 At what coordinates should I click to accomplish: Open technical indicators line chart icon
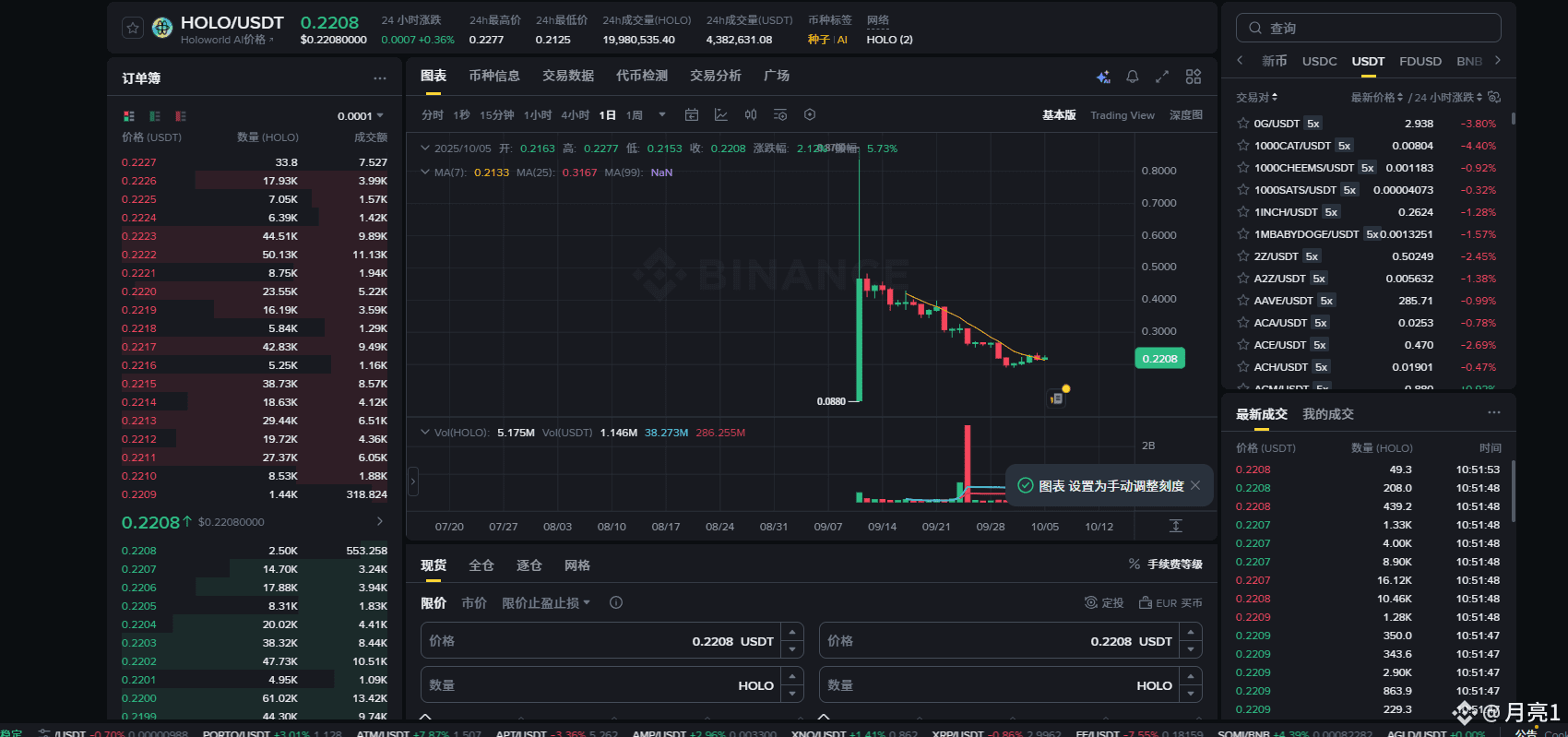721,115
